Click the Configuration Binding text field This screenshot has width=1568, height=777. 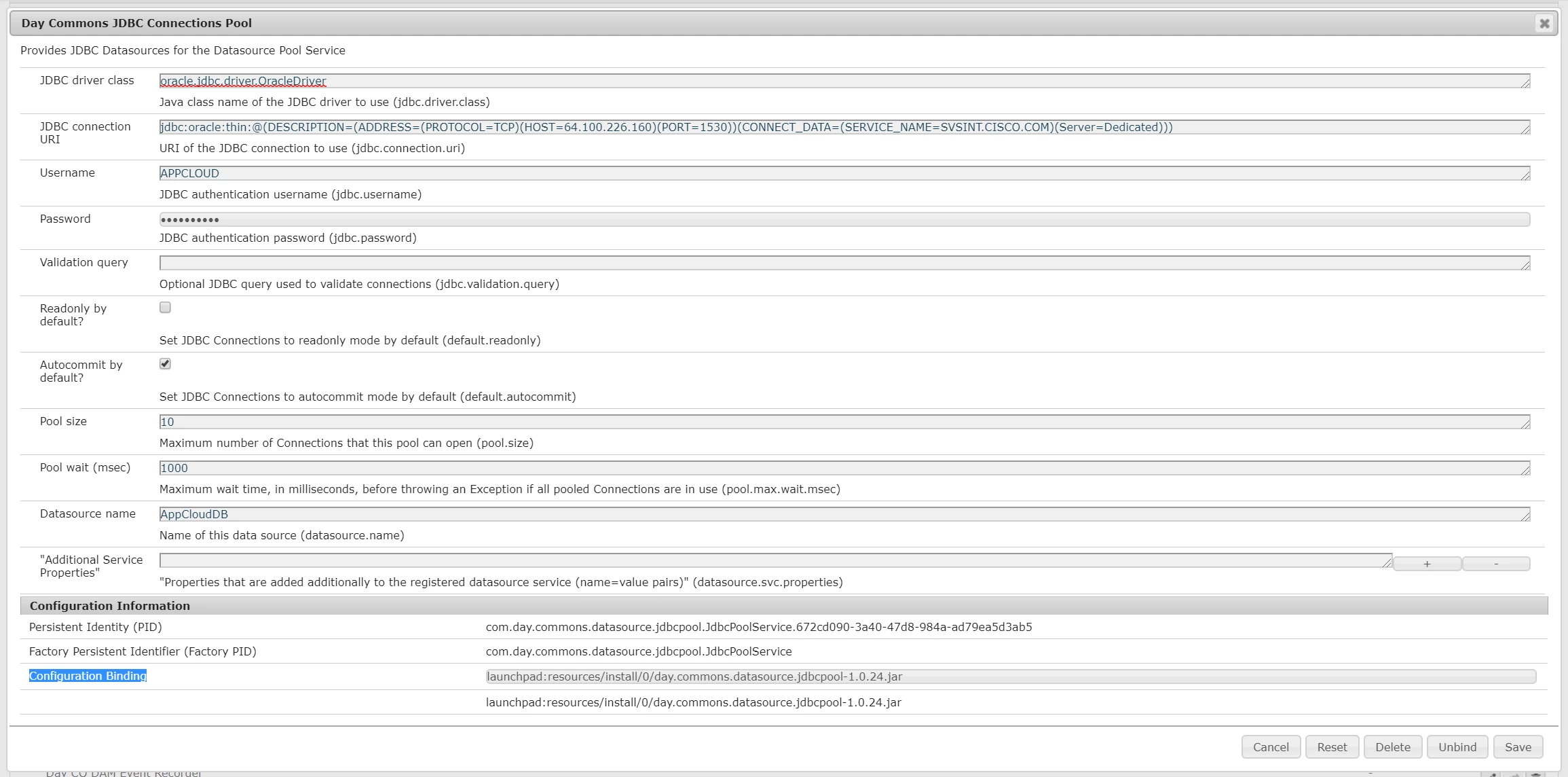(x=1010, y=676)
